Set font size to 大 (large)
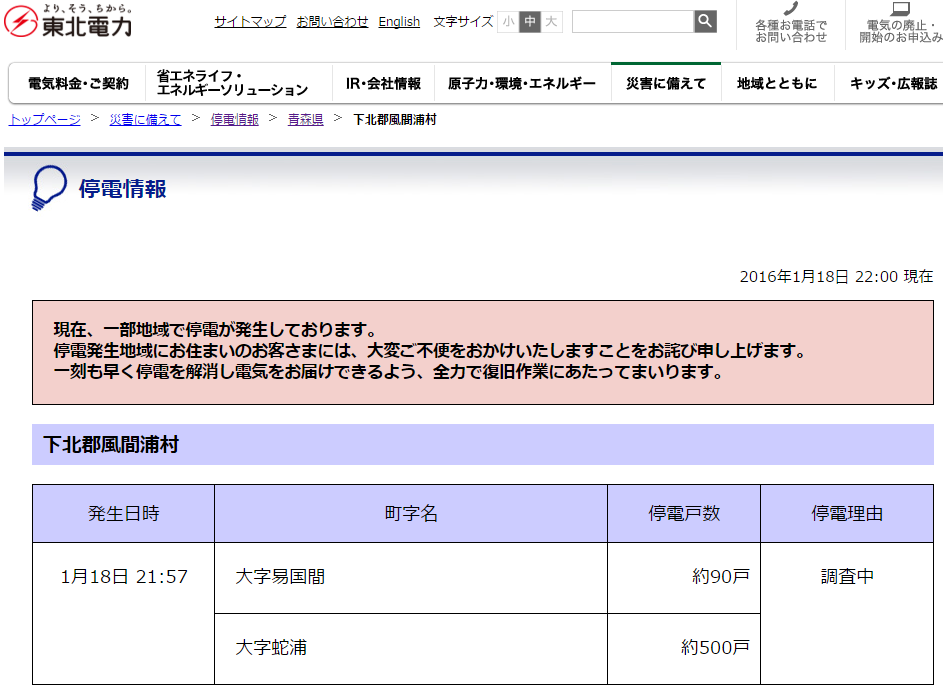Viewport: 943px width, 692px height. tap(547, 20)
